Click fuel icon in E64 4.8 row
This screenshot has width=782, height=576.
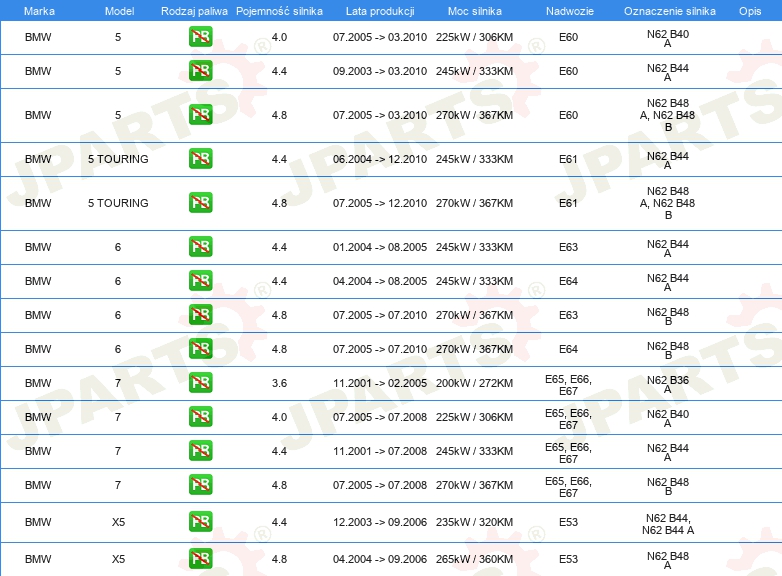(200, 349)
